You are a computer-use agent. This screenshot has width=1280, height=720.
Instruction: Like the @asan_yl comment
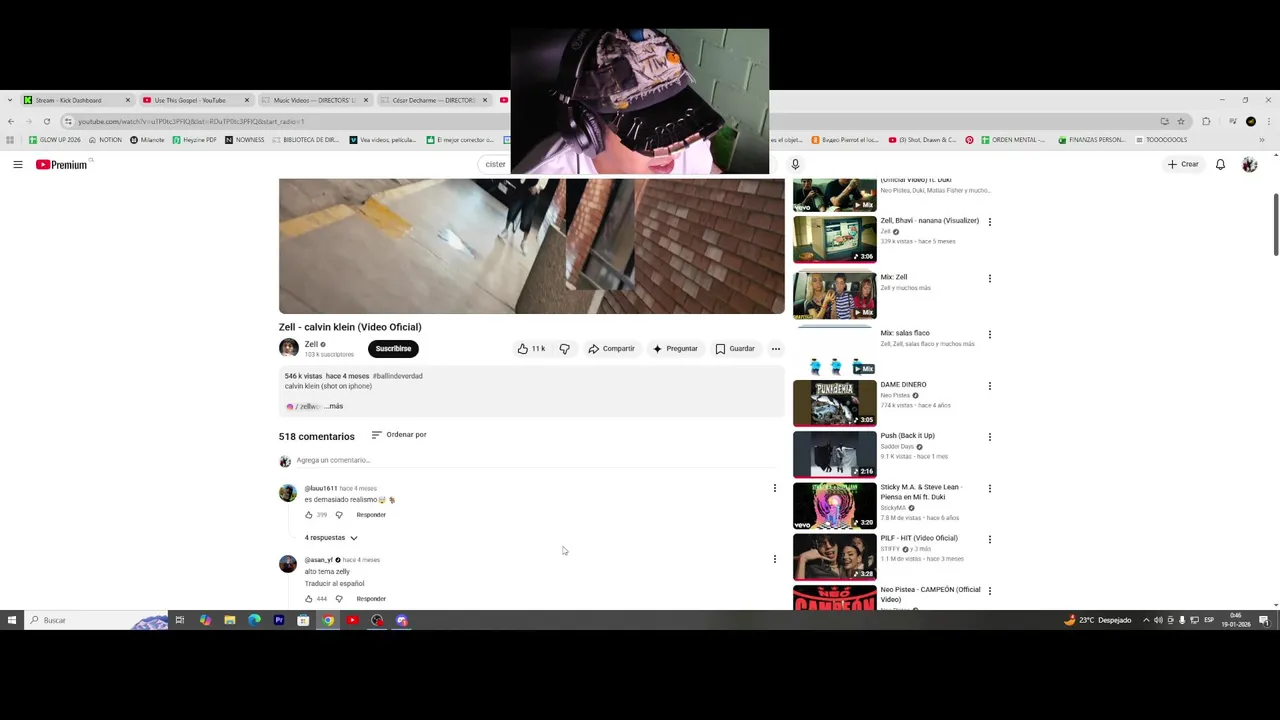point(309,598)
